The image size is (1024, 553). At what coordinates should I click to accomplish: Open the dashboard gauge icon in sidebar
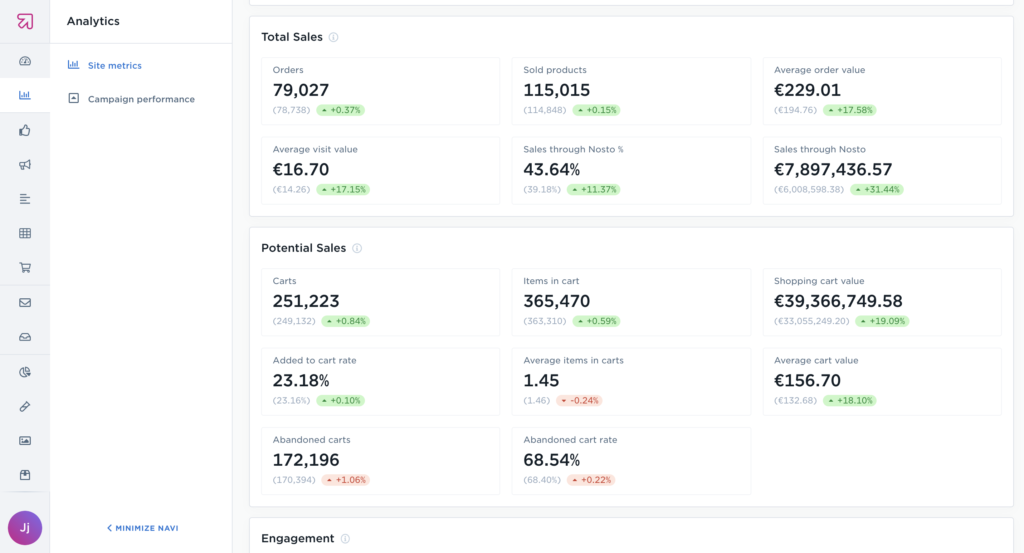click(x=25, y=62)
